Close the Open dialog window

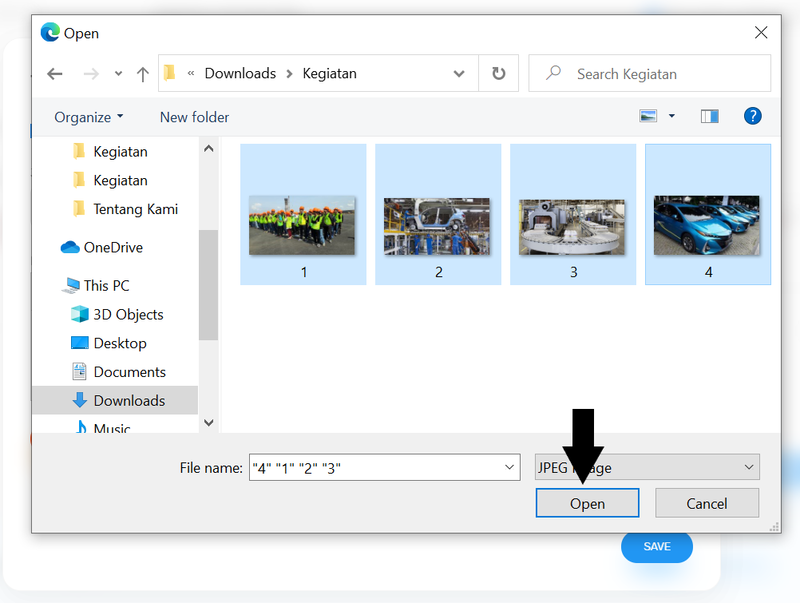[x=761, y=33]
